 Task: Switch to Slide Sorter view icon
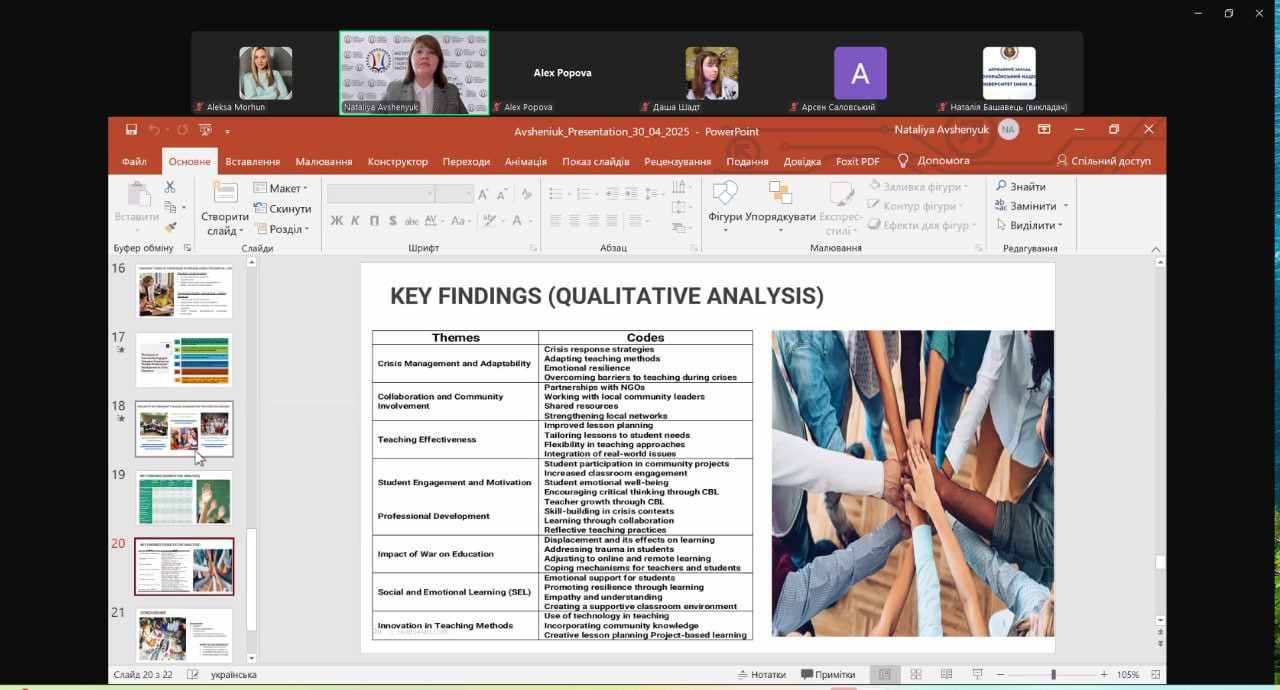pyautogui.click(x=915, y=675)
